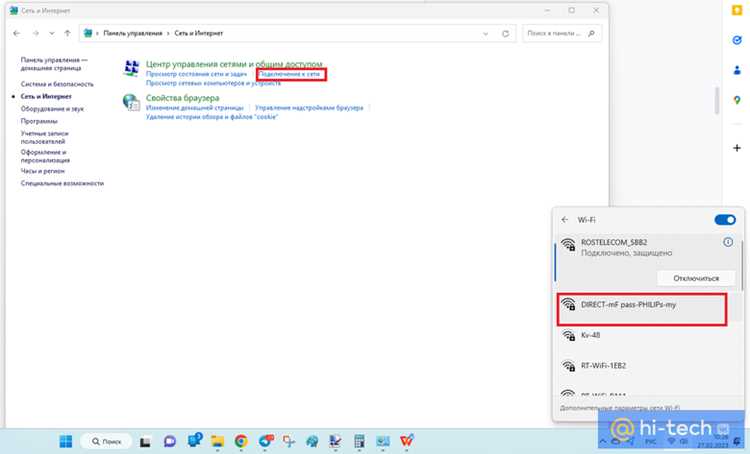Open ROSTELECOM_58B2 network properties info icon
The width and height of the screenshot is (750, 454).
coord(728,242)
